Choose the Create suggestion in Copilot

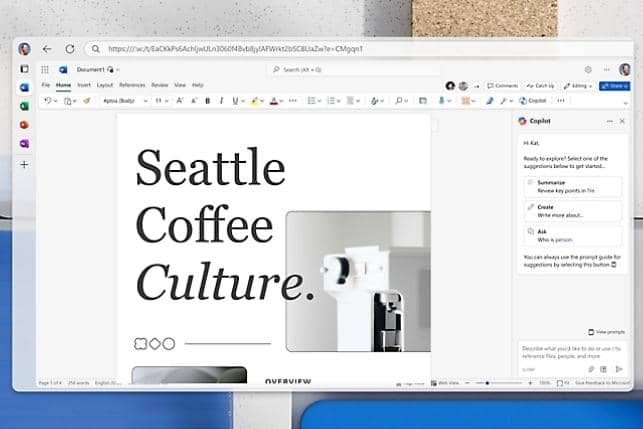pyautogui.click(x=573, y=211)
